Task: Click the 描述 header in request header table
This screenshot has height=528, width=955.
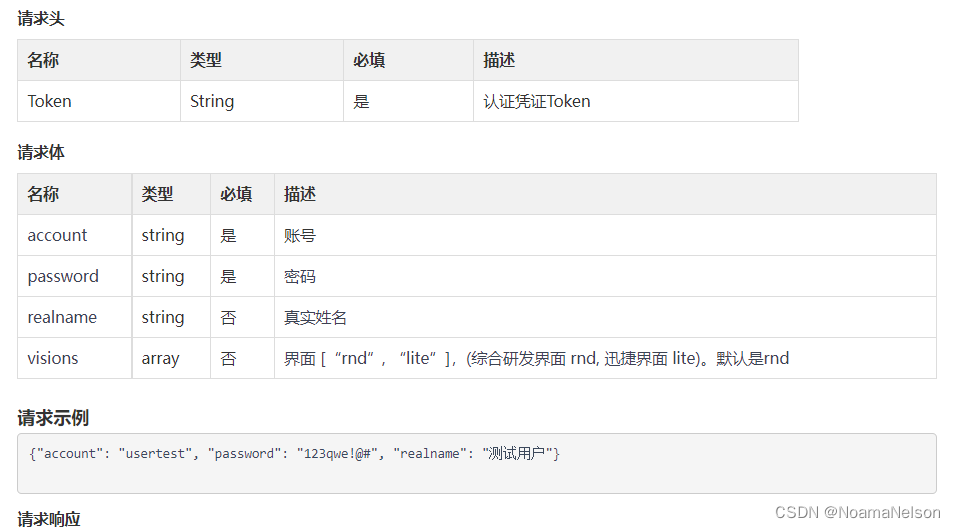Action: pyautogui.click(x=636, y=60)
